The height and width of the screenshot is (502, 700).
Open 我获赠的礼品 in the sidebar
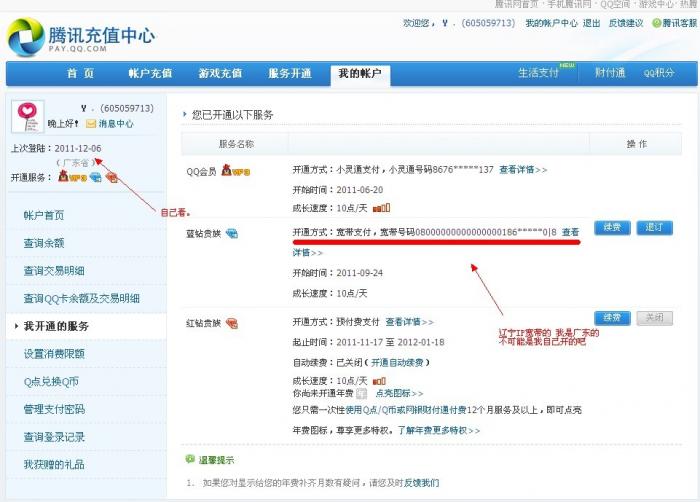tap(54, 464)
